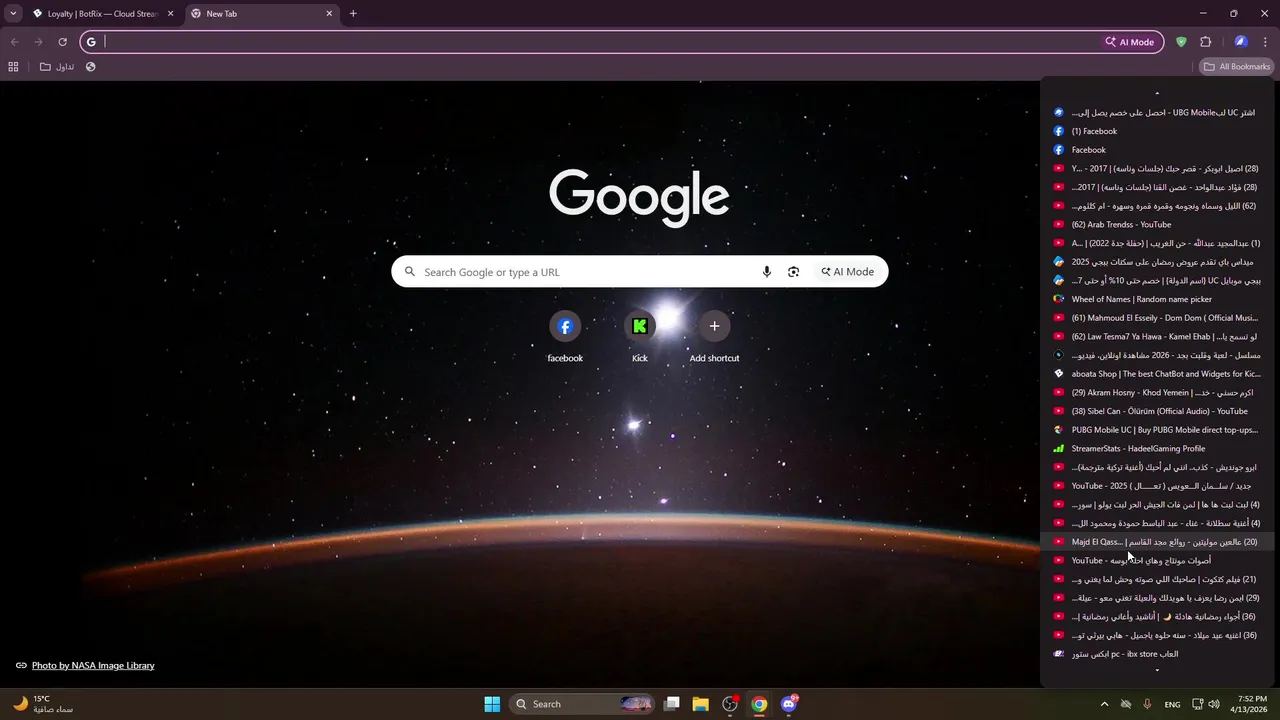Open the Discord taskbar icon

coord(789,704)
